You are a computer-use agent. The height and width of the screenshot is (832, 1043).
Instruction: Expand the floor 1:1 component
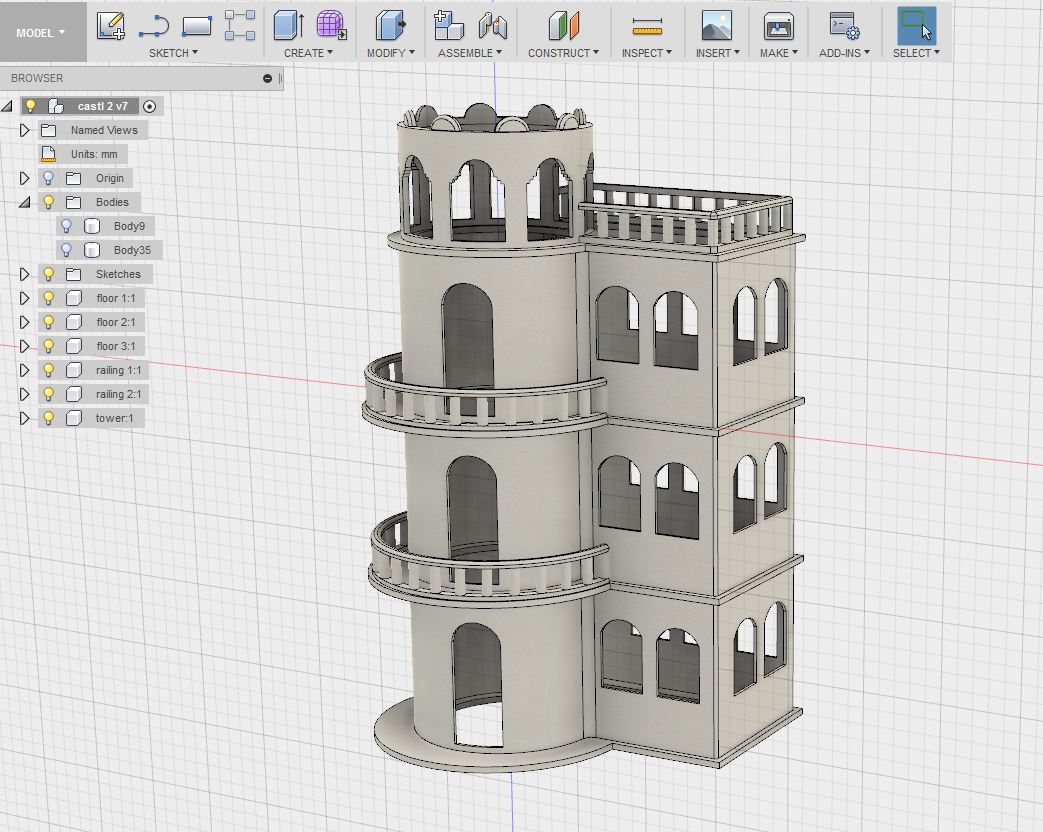[x=25, y=298]
